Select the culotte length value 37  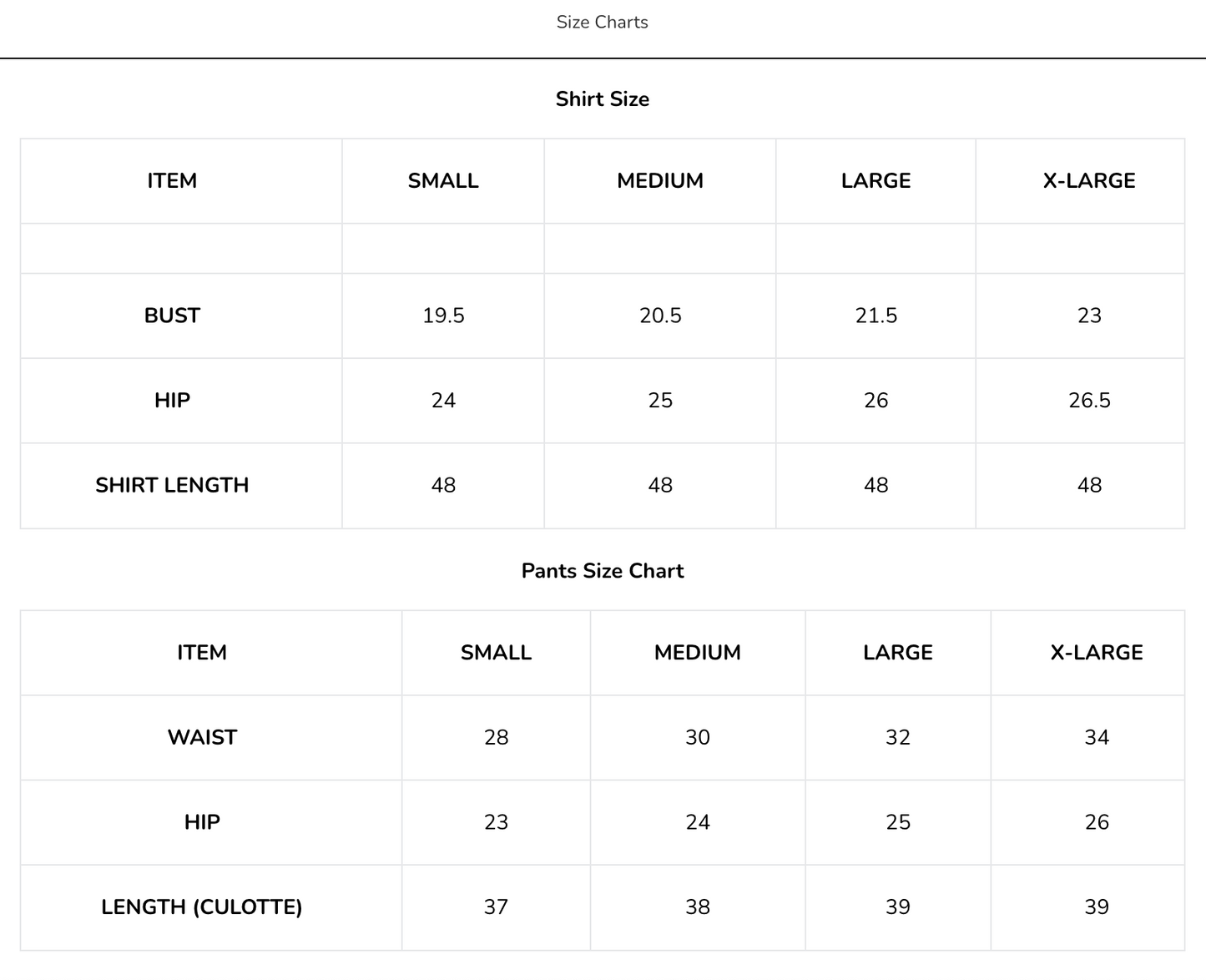coord(496,907)
